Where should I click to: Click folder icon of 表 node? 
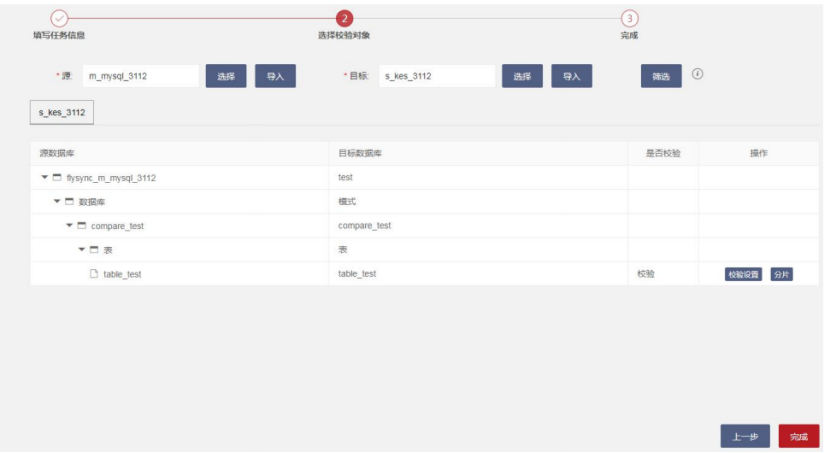94,250
